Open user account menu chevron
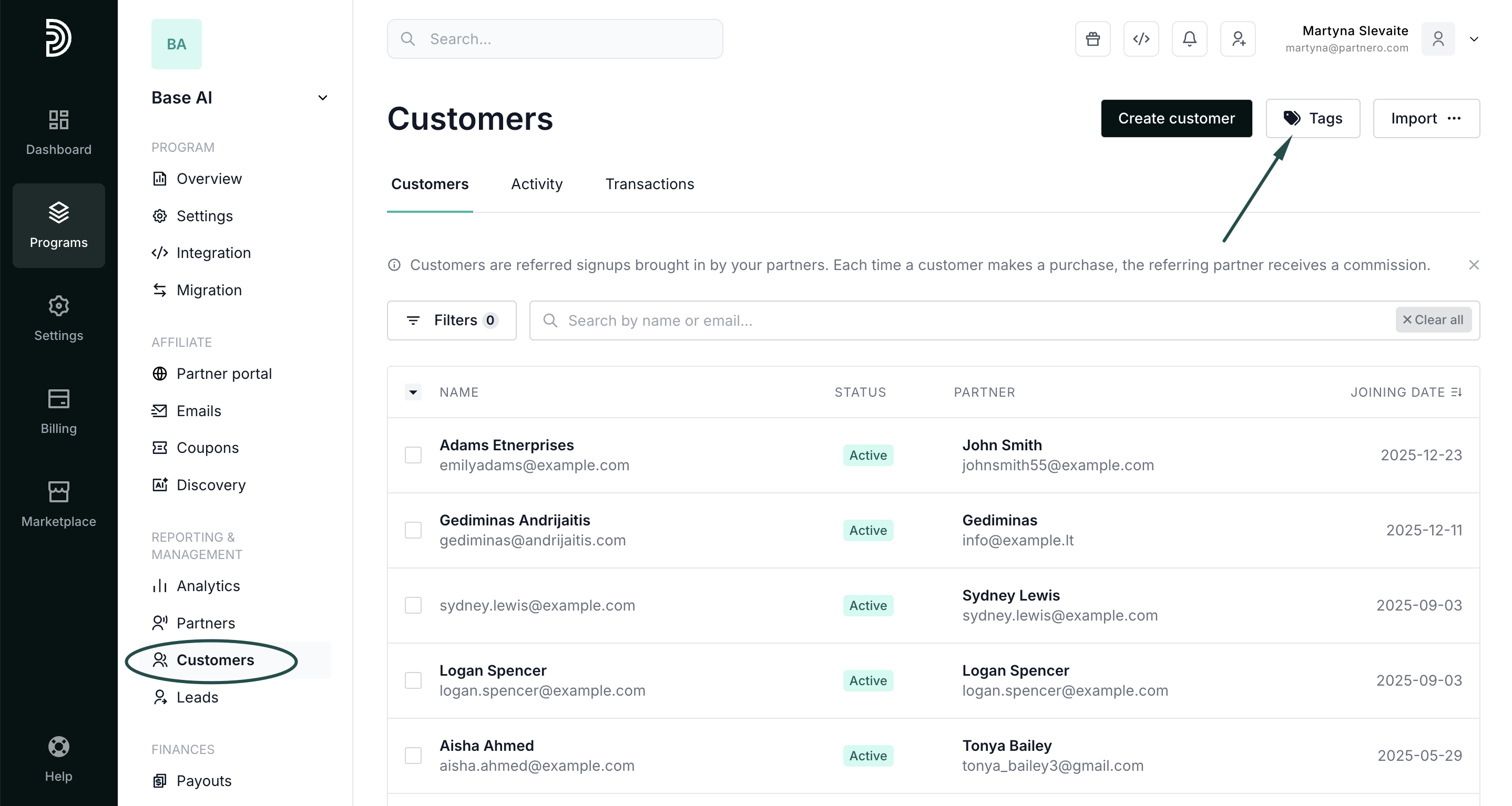The image size is (1512, 806). click(x=1474, y=39)
